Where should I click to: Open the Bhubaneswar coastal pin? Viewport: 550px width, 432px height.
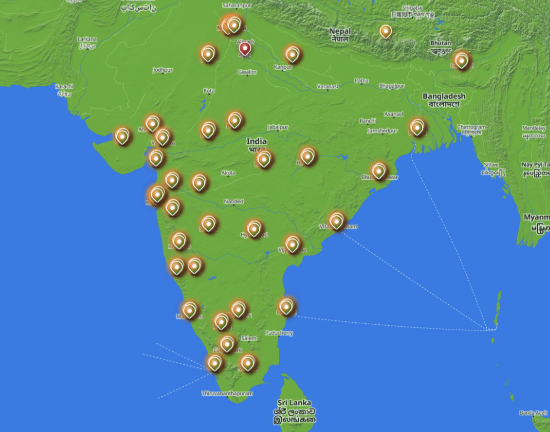[x=378, y=171]
